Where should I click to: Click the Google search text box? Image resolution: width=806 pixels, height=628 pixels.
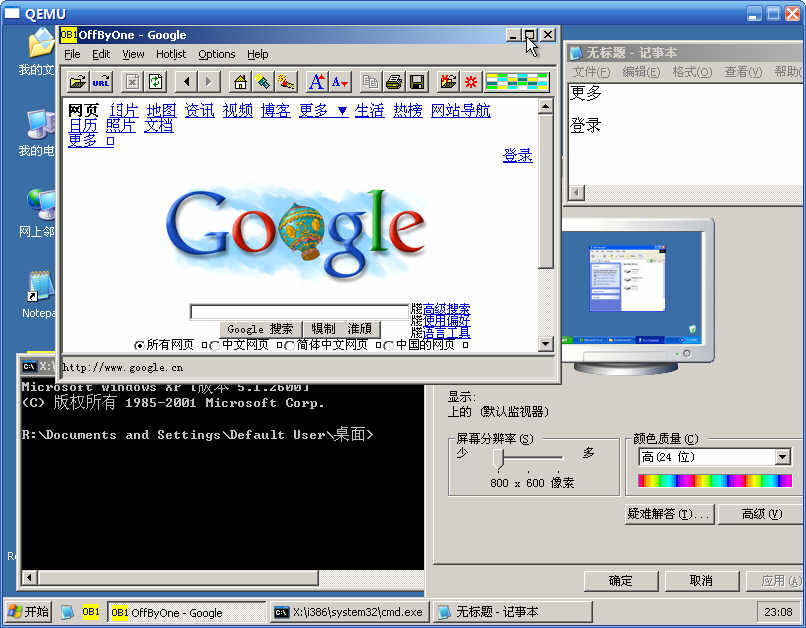[x=299, y=311]
